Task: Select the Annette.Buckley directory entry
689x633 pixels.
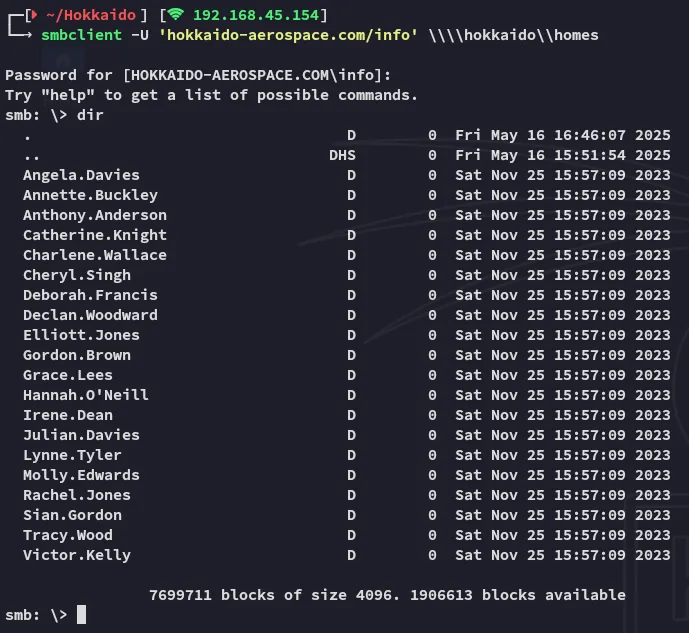Action: 90,195
